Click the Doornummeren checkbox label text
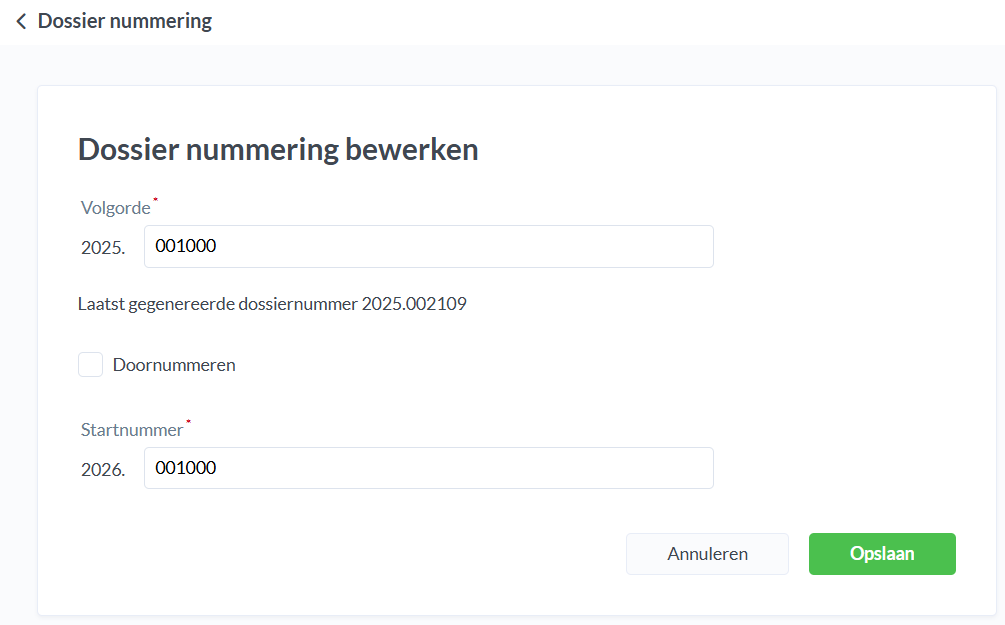 pyautogui.click(x=174, y=365)
